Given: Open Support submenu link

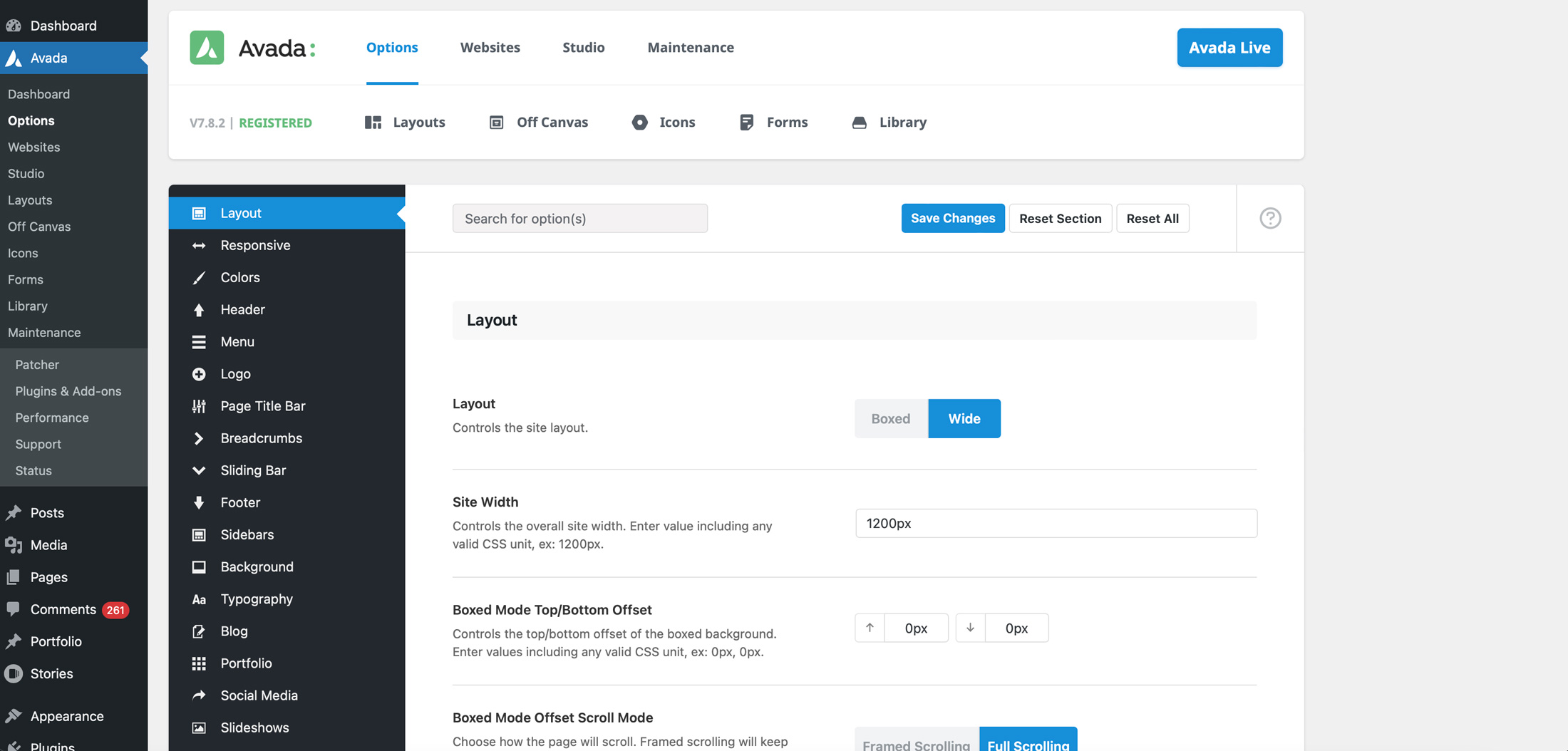Looking at the screenshot, I should click(38, 444).
